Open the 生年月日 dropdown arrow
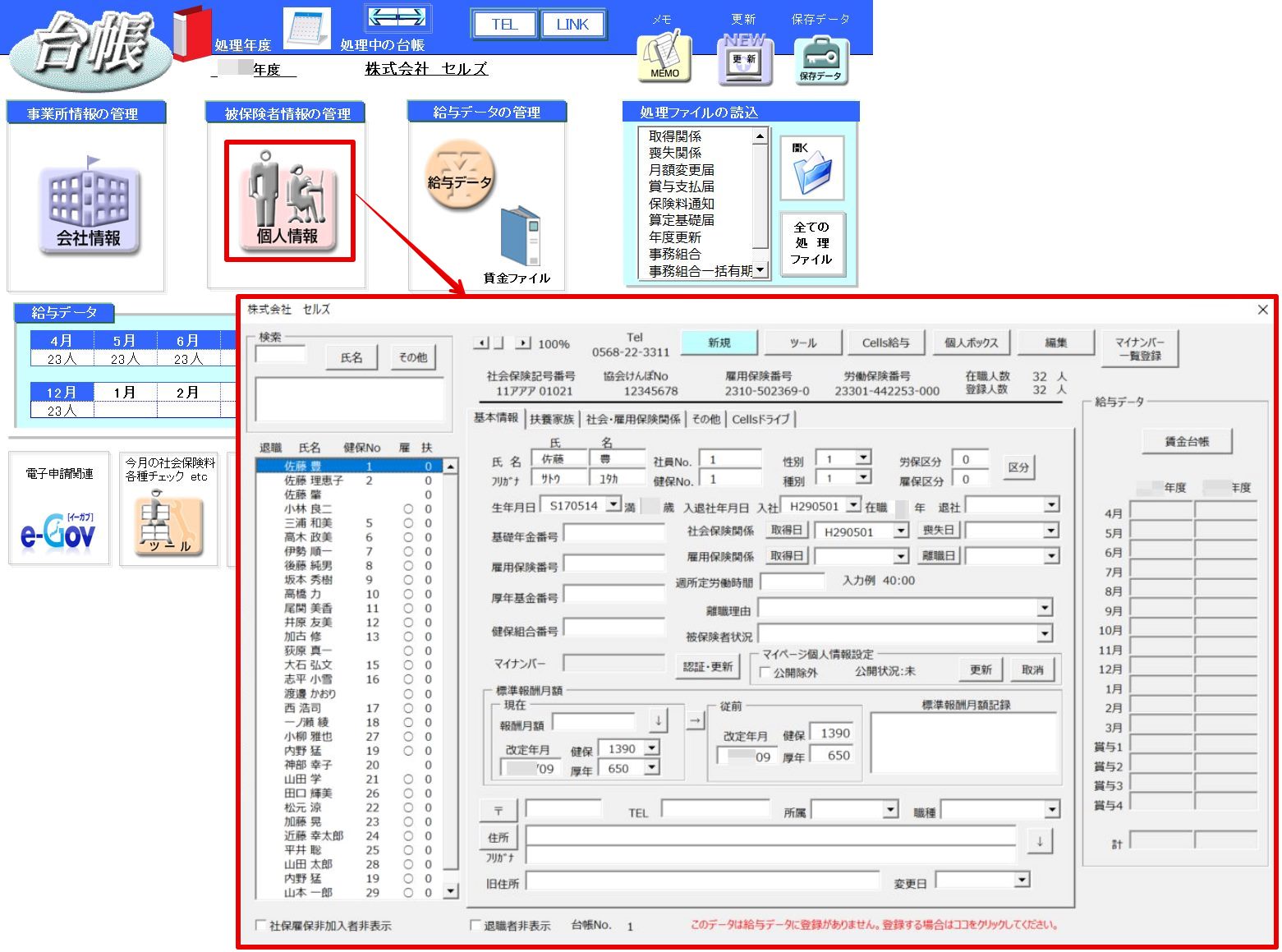The height and width of the screenshot is (952, 1282). pyautogui.click(x=613, y=505)
